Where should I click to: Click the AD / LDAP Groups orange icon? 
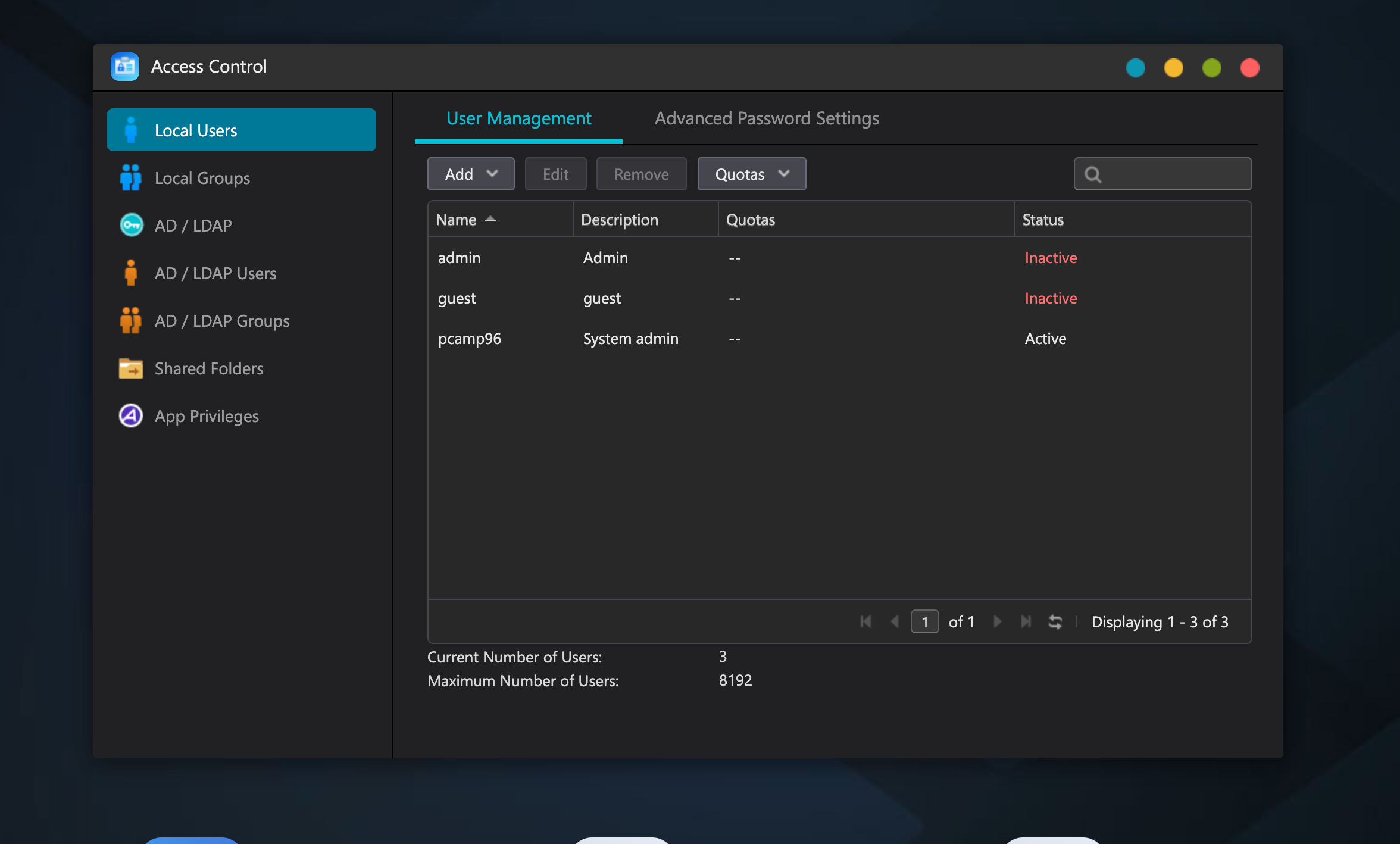click(131, 320)
